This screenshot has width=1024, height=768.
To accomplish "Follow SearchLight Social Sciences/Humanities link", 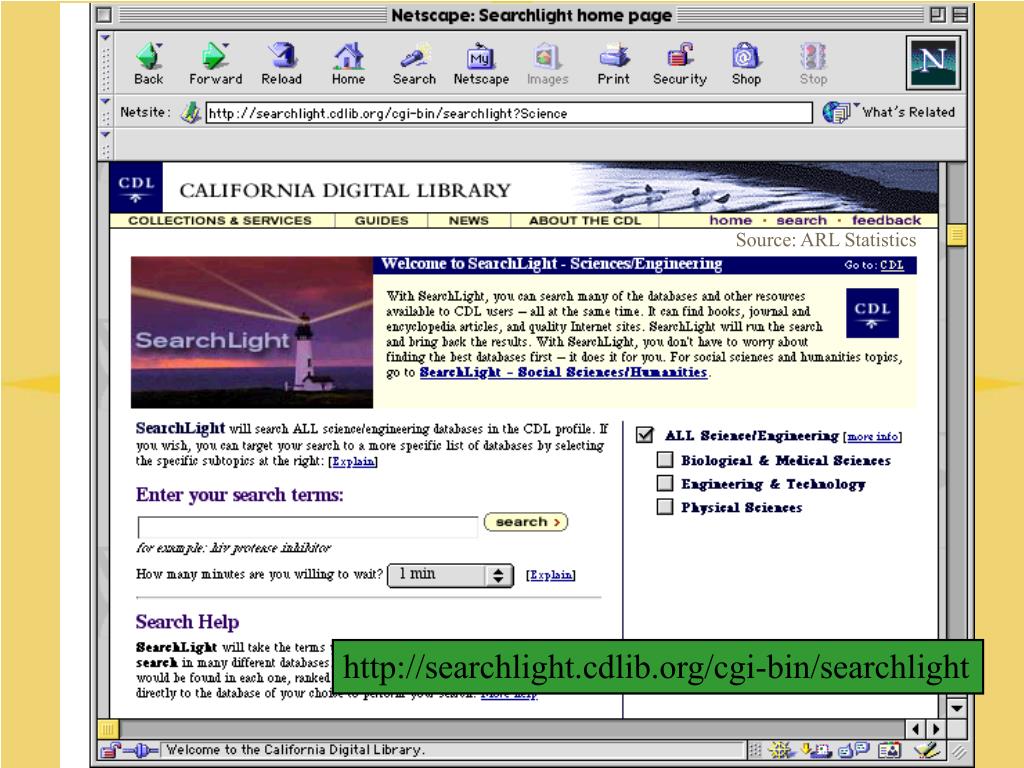I will click(x=563, y=372).
